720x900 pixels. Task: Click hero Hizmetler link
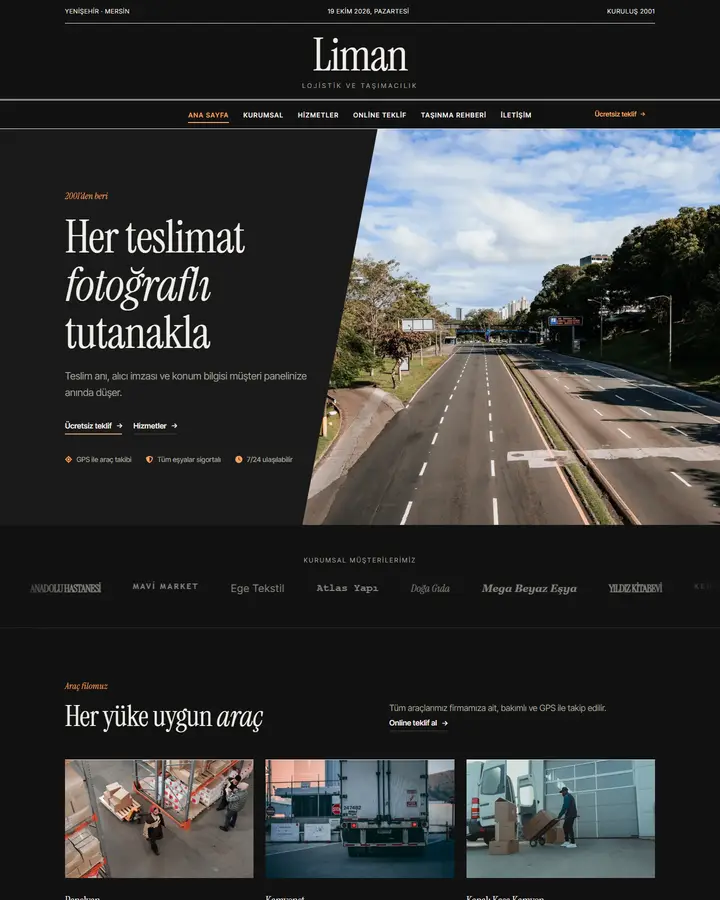(155, 426)
